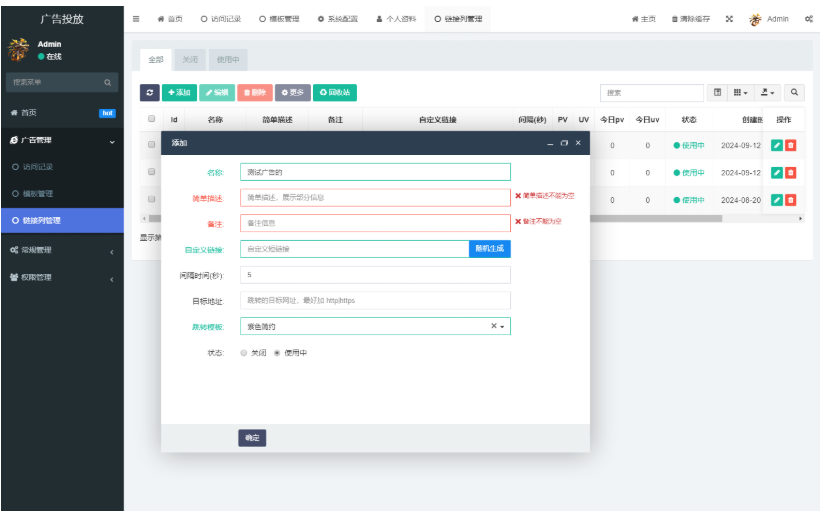
Task: Click the red delete icon in the top table row
Action: point(791,145)
